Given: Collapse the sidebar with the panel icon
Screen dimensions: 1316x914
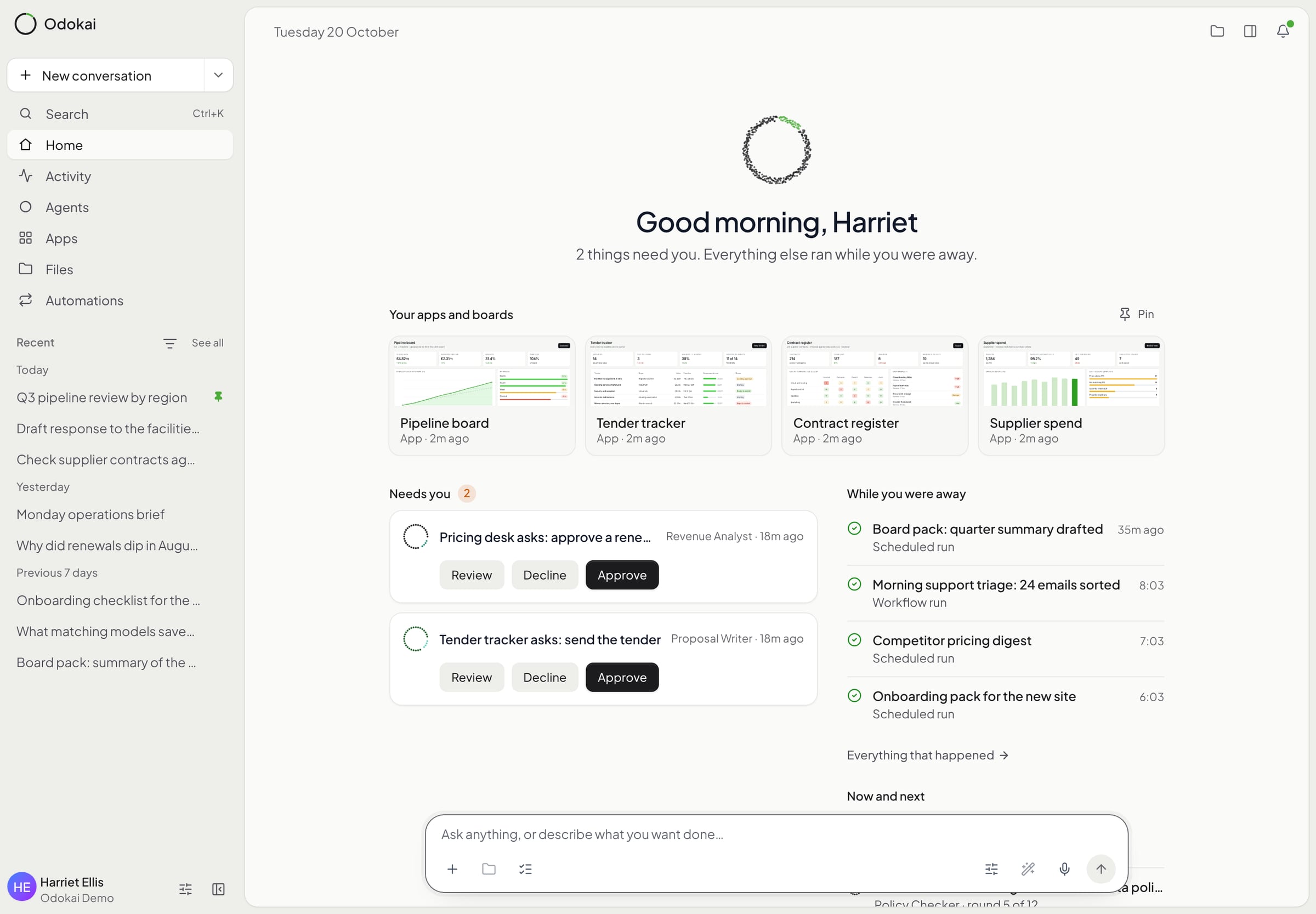Looking at the screenshot, I should [x=218, y=889].
